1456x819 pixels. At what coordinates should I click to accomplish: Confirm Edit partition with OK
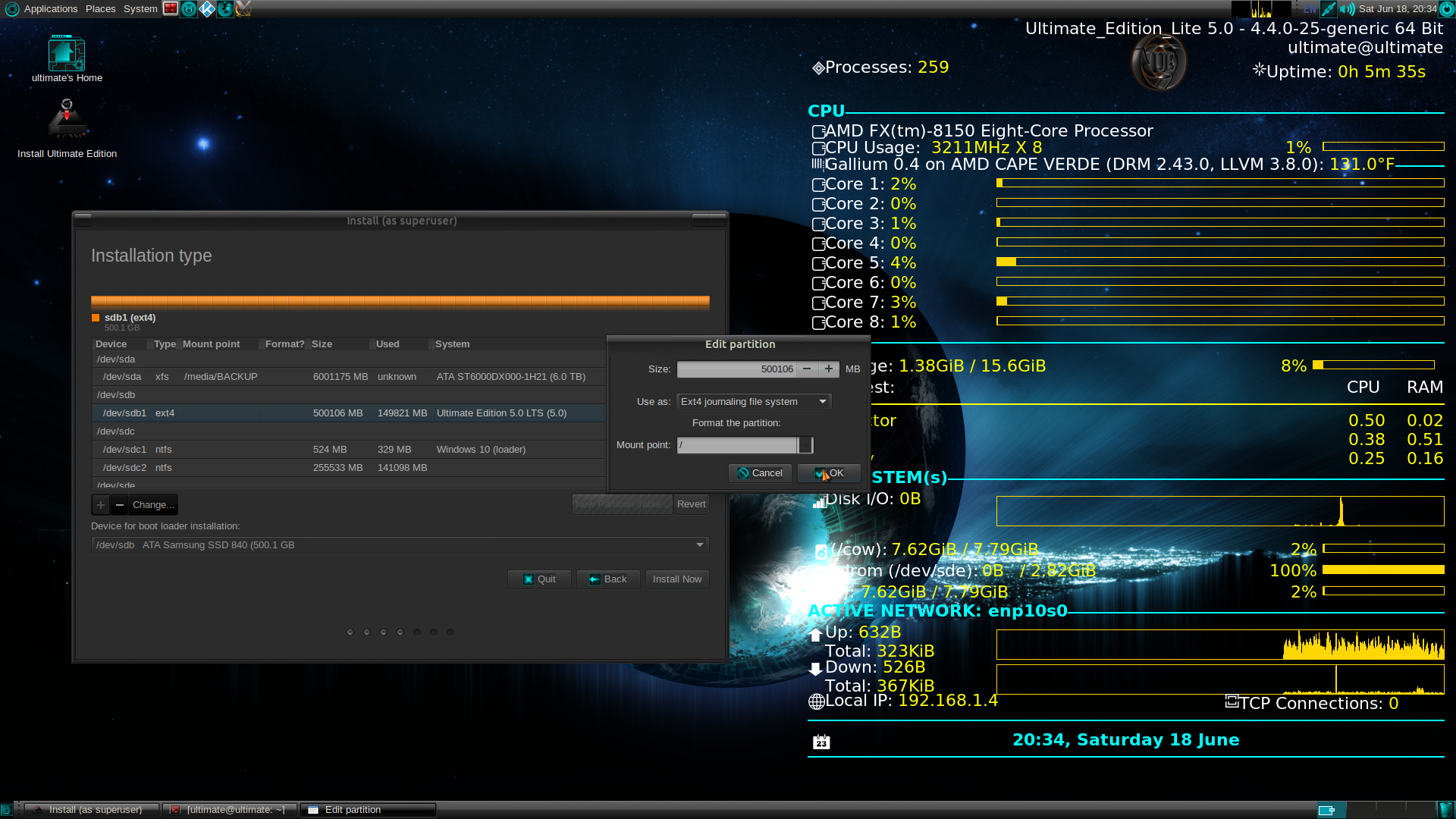pyautogui.click(x=829, y=473)
